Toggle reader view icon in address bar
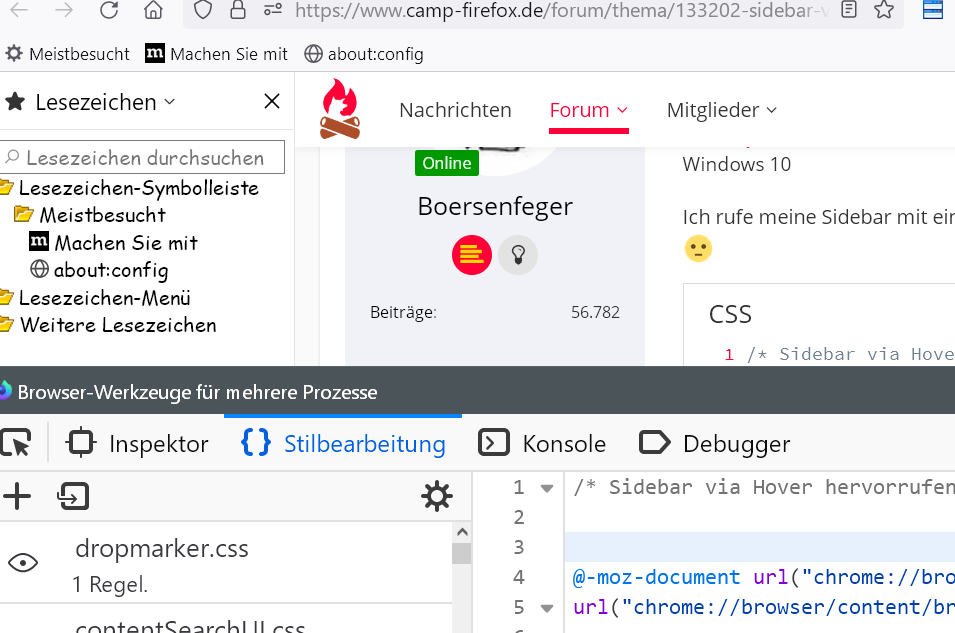This screenshot has width=955, height=633. click(849, 11)
